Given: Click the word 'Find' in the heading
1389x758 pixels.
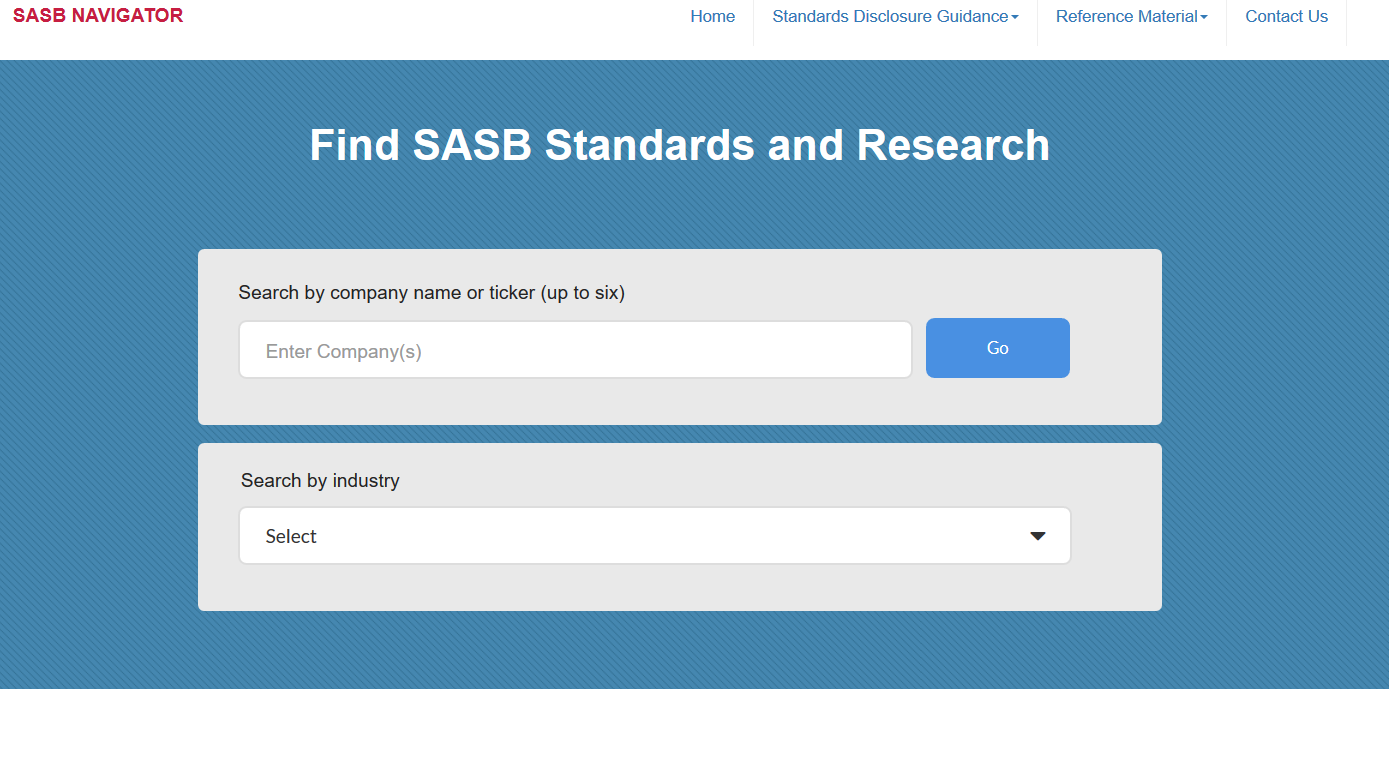Looking at the screenshot, I should pos(353,145).
